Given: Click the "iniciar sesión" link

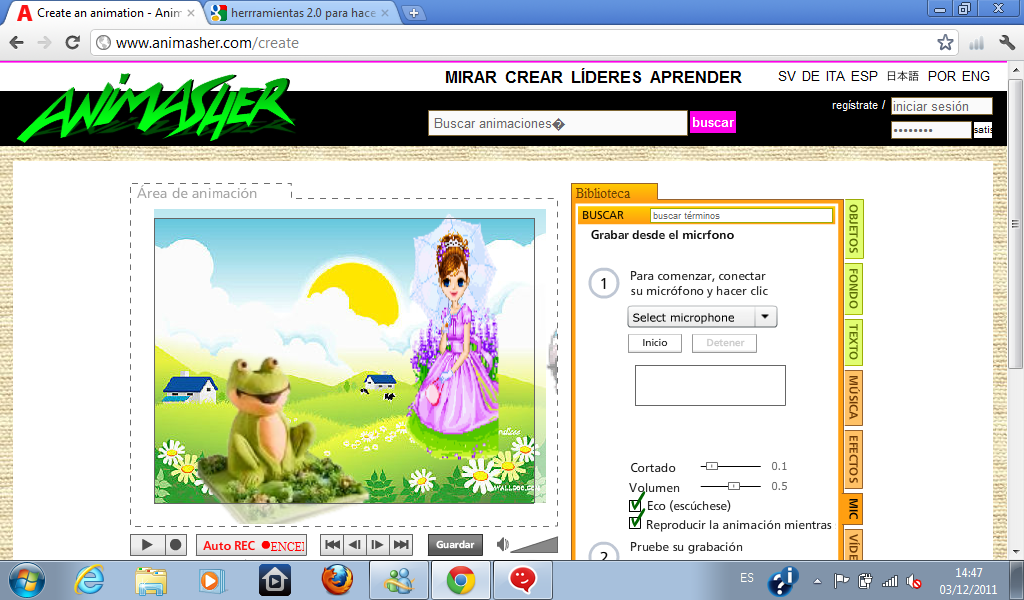Looking at the screenshot, I should [941, 105].
